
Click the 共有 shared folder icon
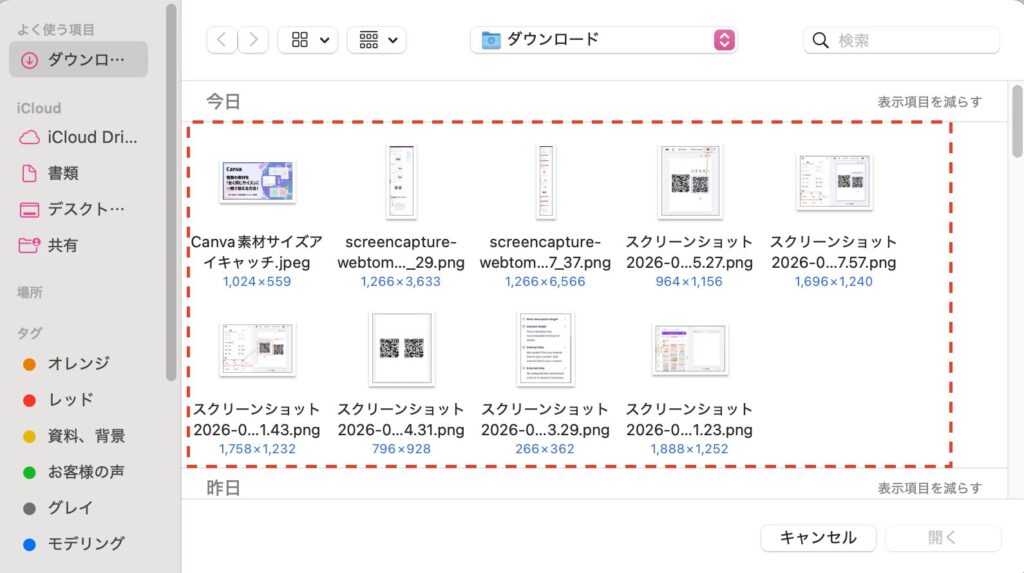coord(30,245)
